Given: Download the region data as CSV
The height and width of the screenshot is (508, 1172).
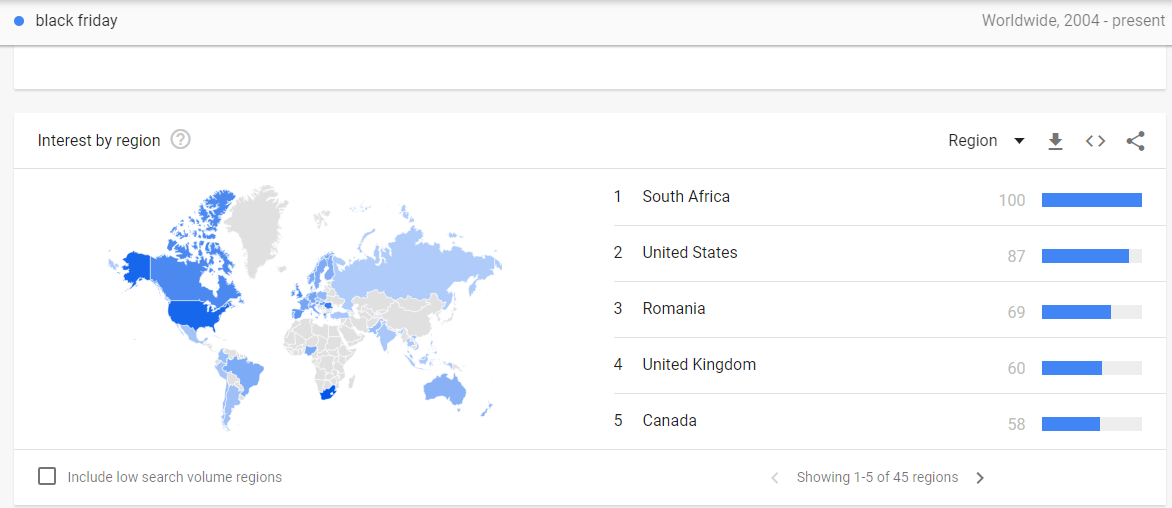Looking at the screenshot, I should click(x=1055, y=141).
